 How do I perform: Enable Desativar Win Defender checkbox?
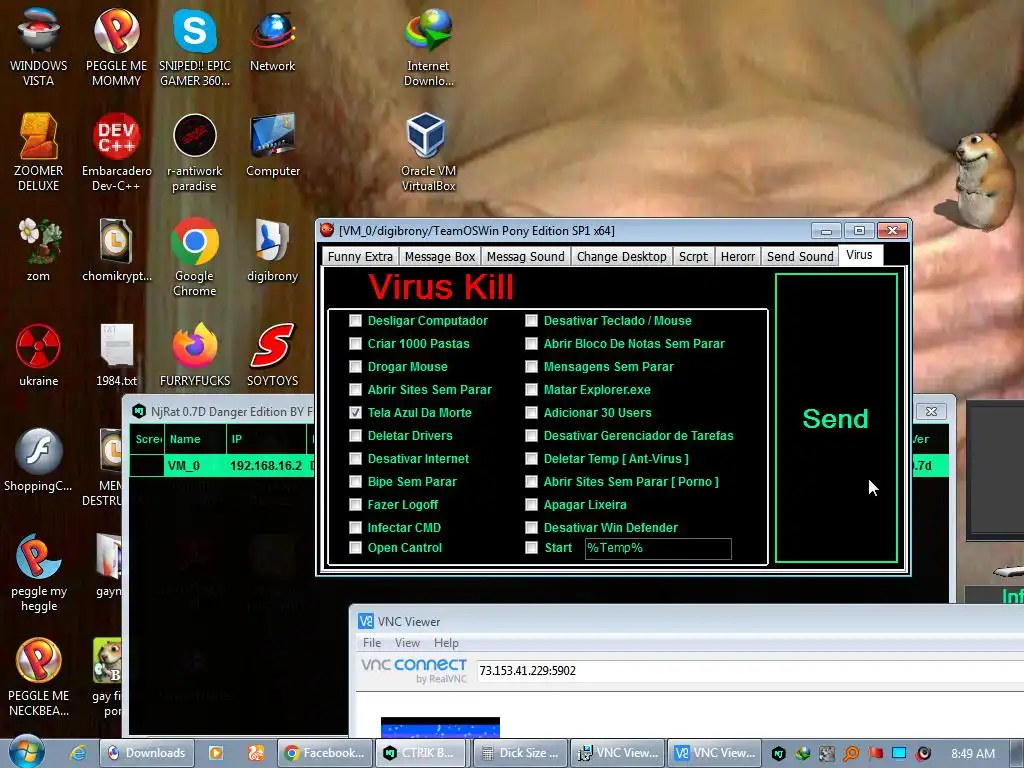[532, 527]
